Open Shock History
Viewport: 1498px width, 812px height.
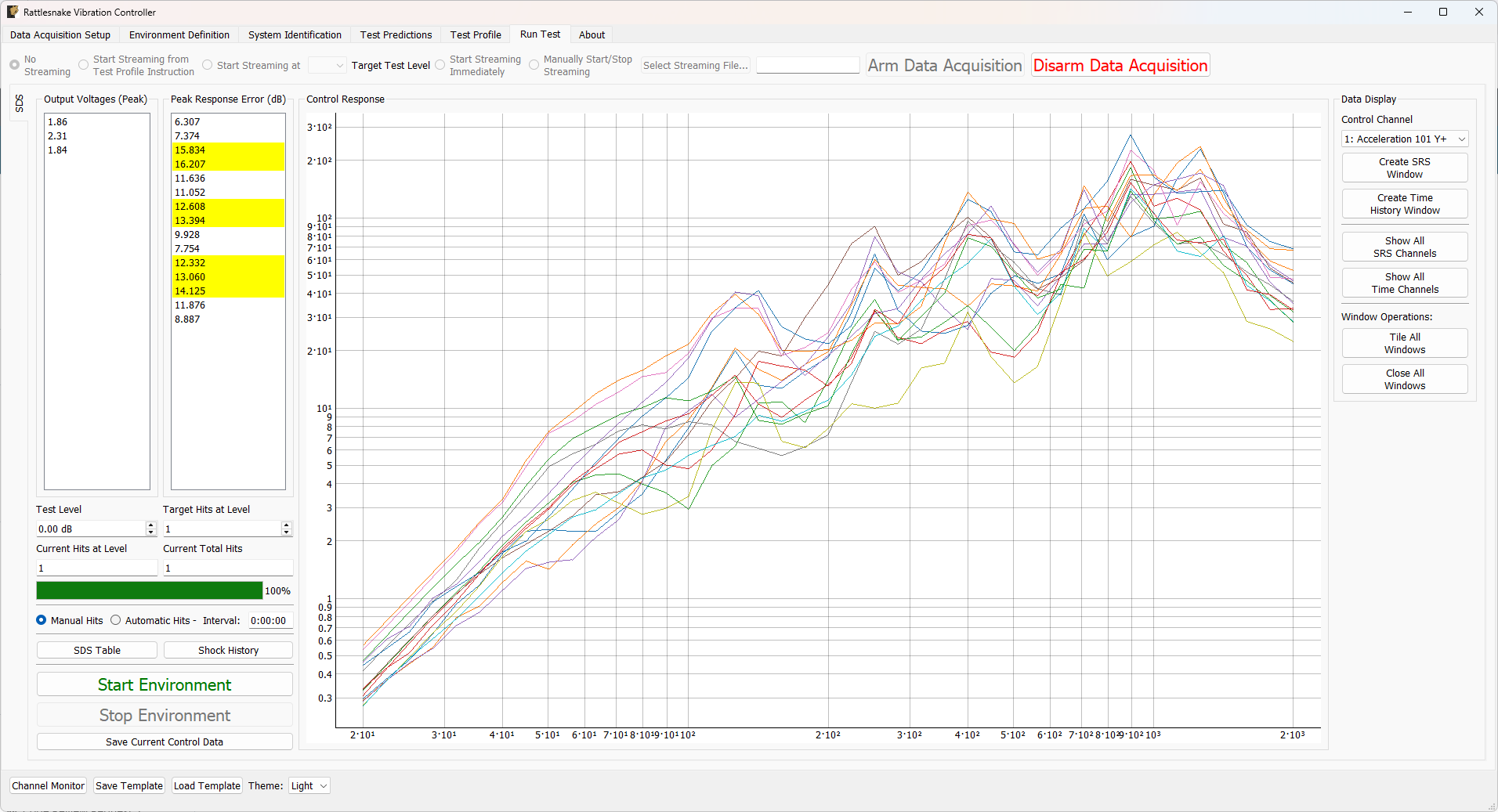[x=228, y=651]
